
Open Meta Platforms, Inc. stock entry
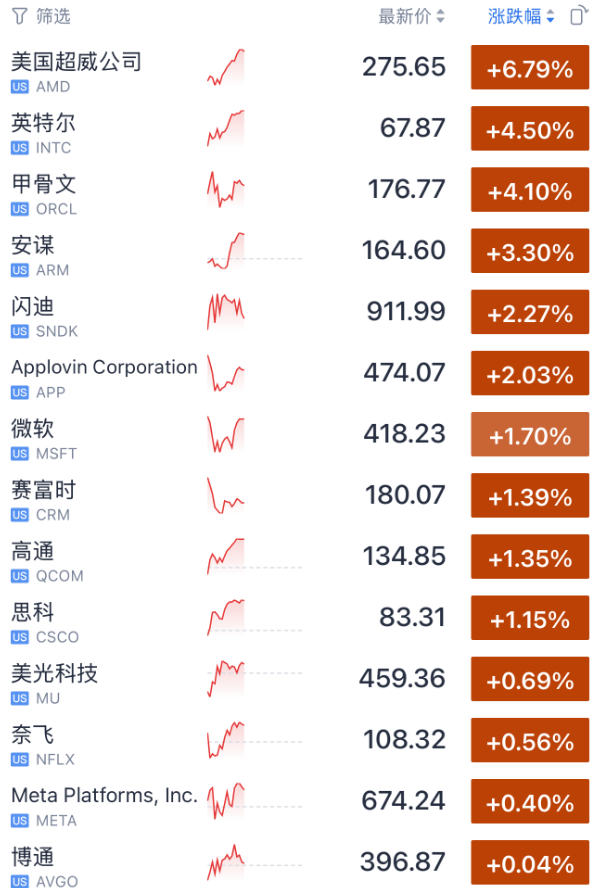pos(104,795)
